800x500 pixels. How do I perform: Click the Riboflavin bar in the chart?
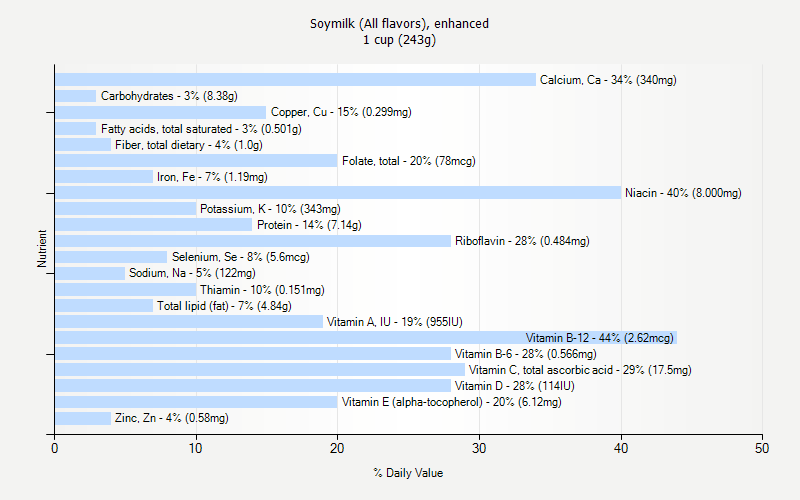(x=253, y=241)
